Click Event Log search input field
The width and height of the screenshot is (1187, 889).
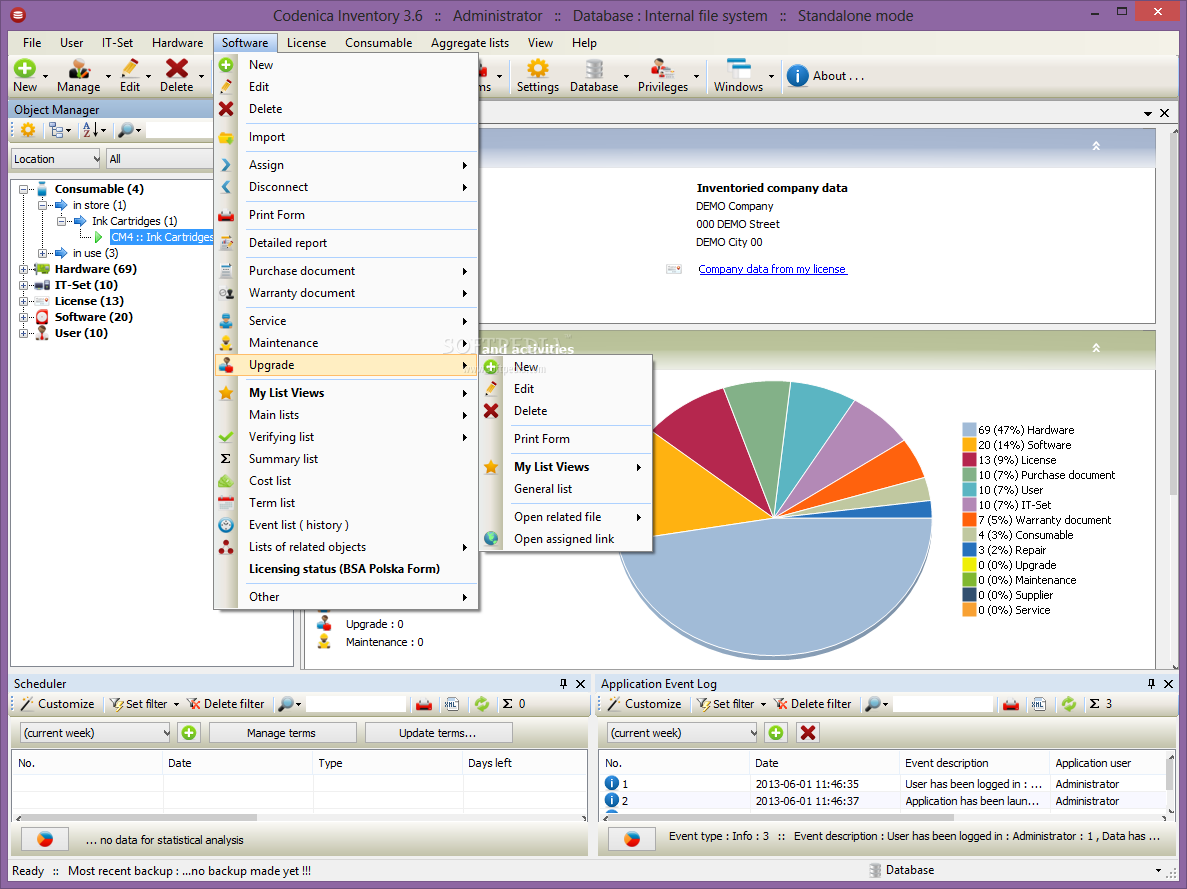942,704
